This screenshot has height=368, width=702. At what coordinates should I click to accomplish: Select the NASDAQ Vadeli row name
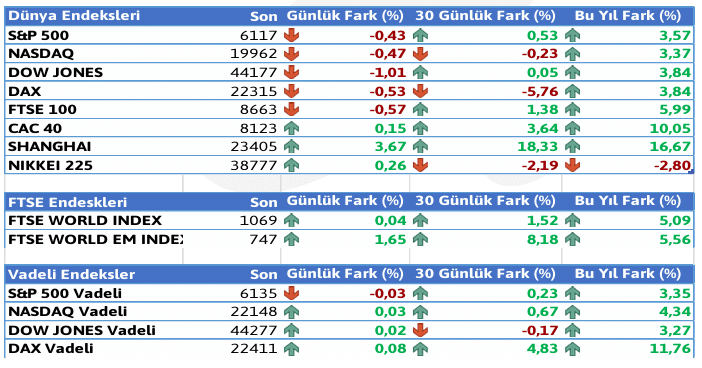point(68,312)
